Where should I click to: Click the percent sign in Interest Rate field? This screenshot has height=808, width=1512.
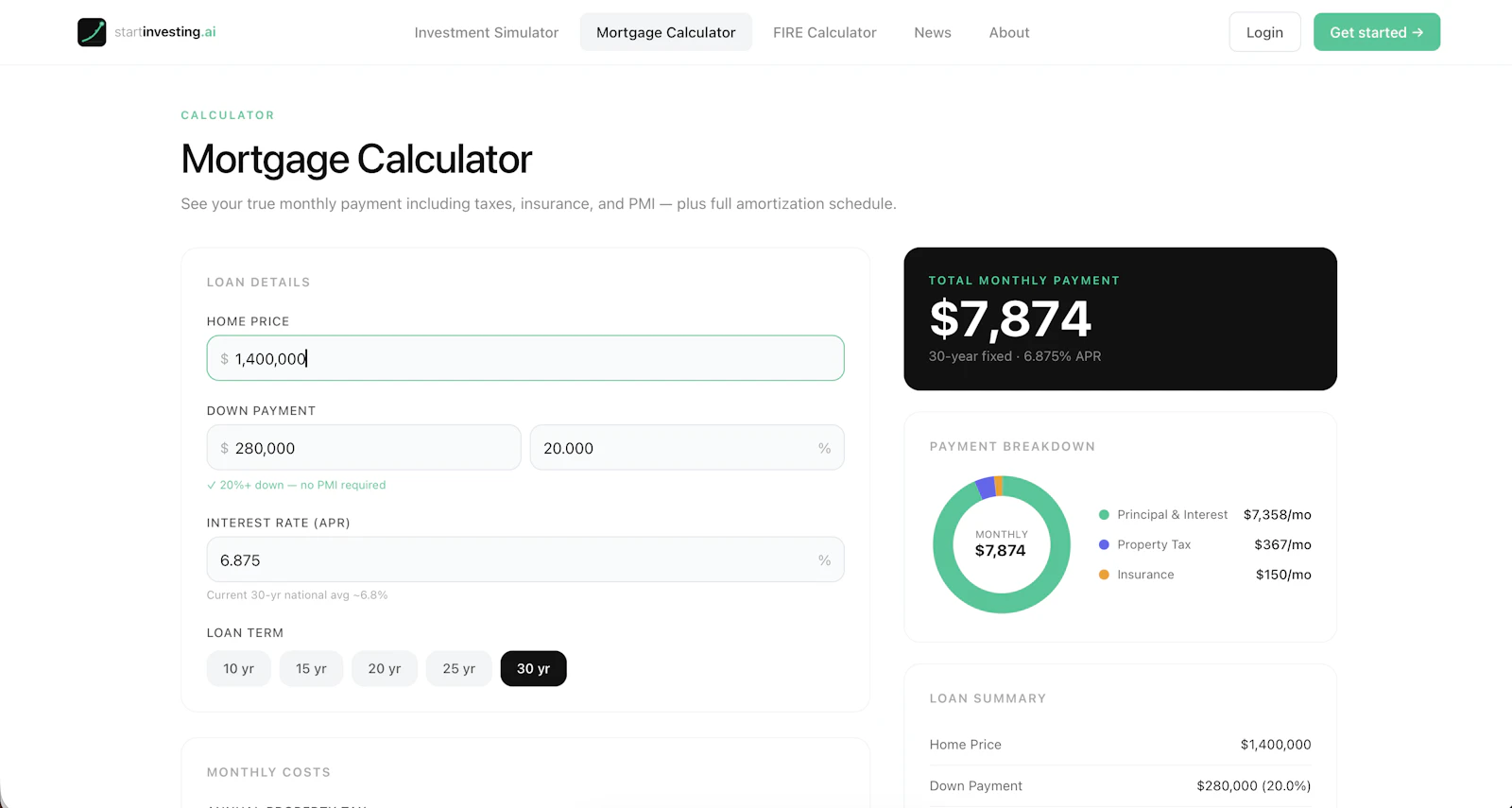pyautogui.click(x=824, y=560)
